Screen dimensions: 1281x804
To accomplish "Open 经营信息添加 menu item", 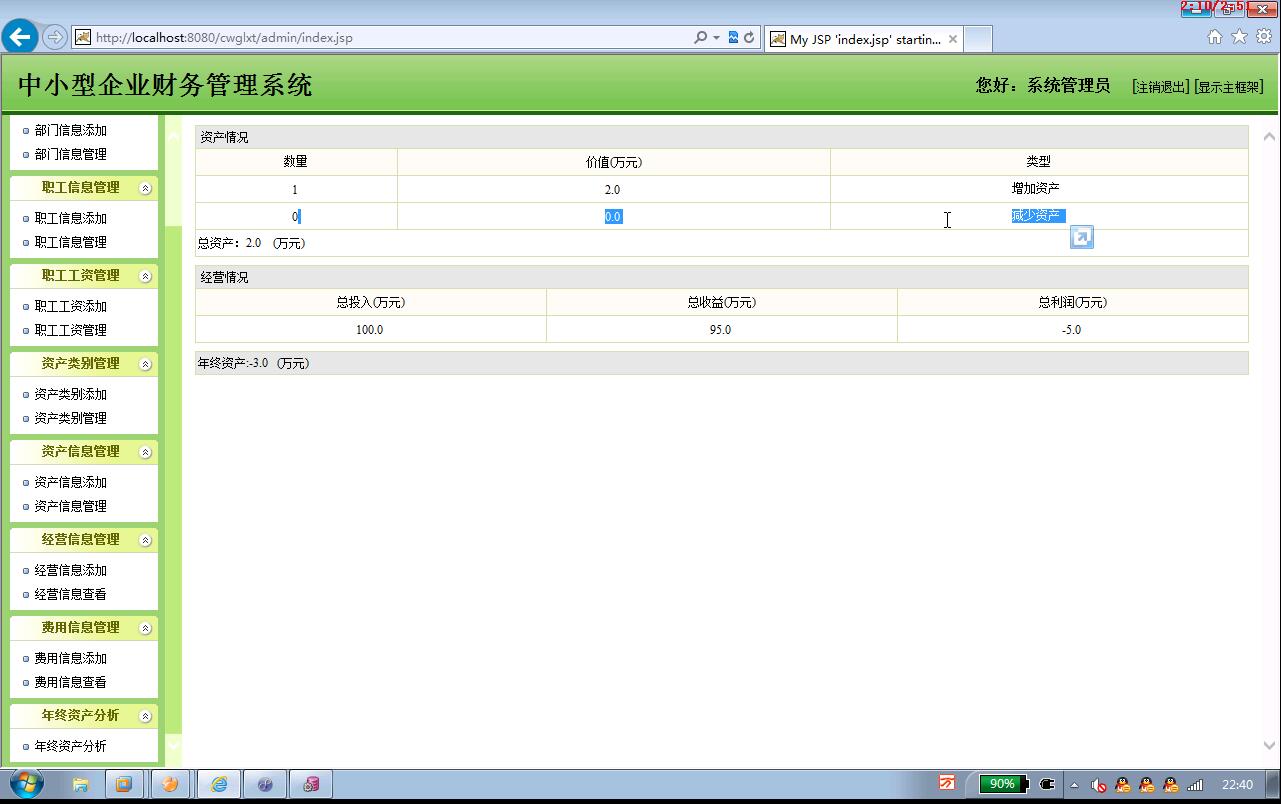I will click(70, 570).
